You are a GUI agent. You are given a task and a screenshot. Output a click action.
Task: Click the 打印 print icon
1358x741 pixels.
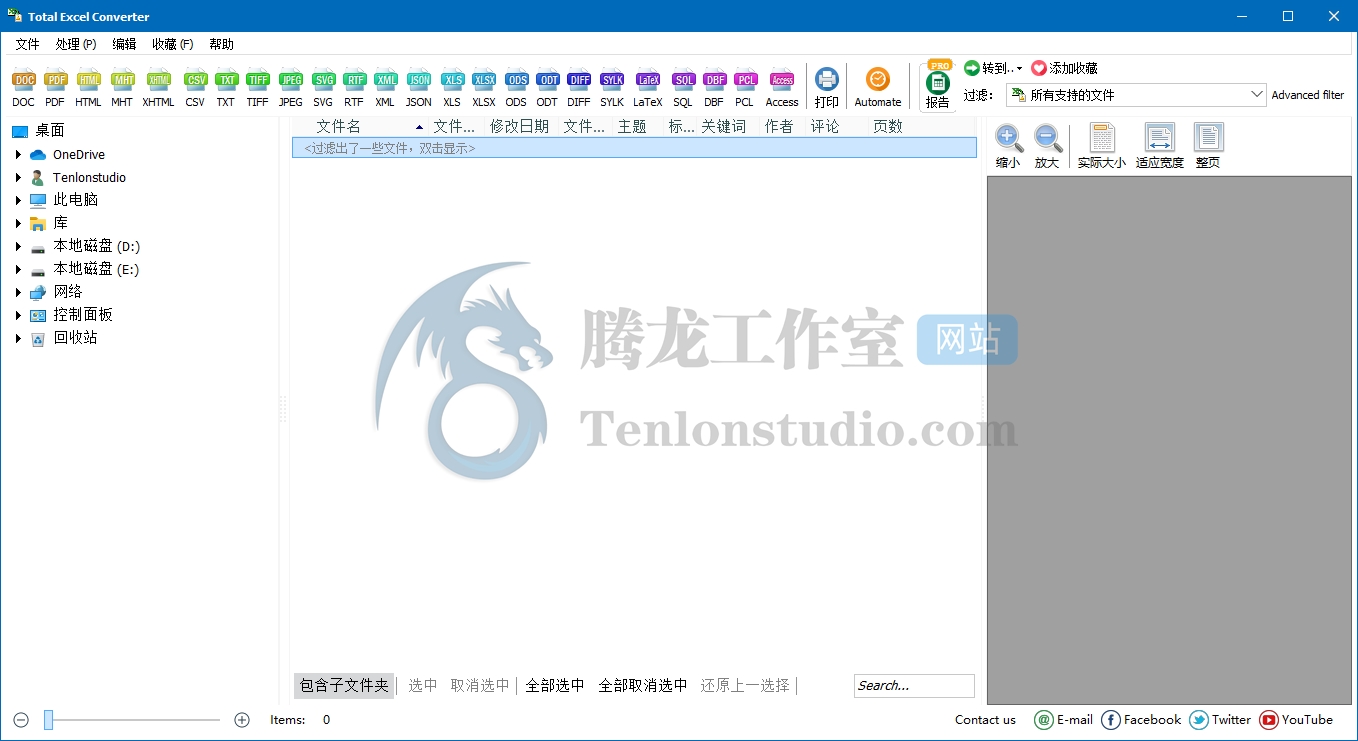(x=827, y=88)
